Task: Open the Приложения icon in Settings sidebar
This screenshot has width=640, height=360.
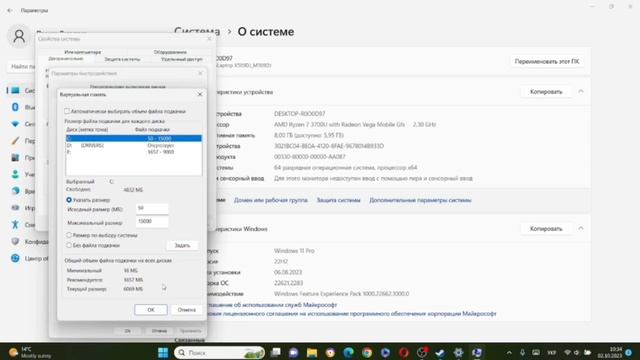Action: point(15,158)
